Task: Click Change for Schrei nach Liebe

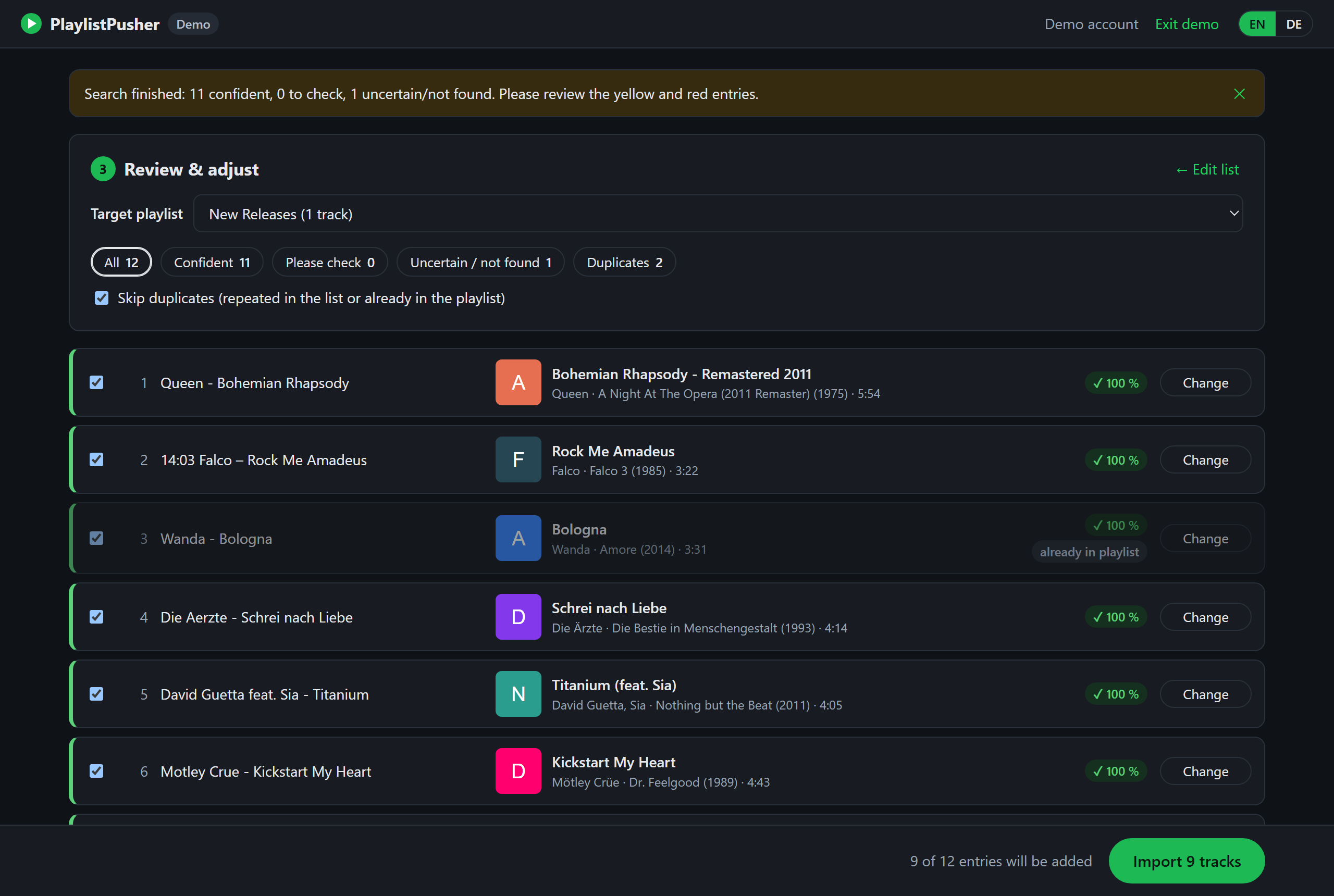Action: pyautogui.click(x=1205, y=617)
